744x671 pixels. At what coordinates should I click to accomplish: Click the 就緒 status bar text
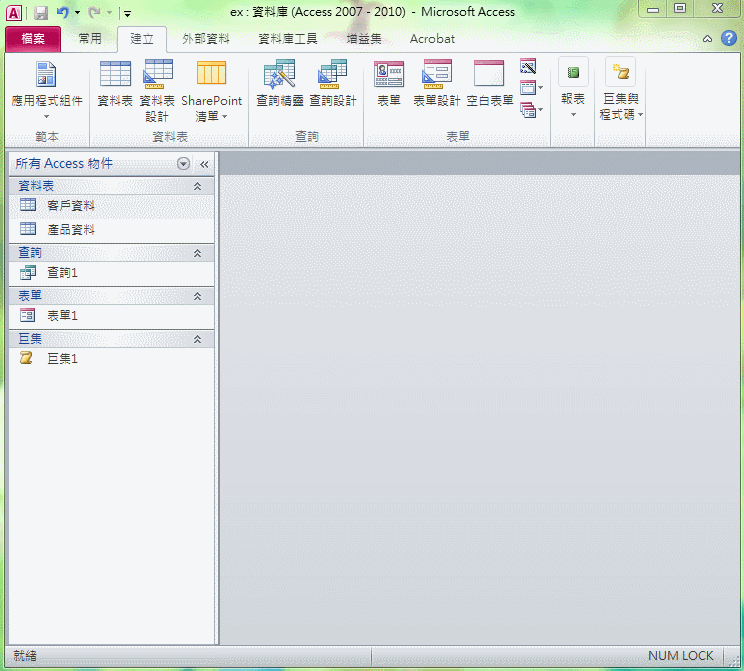(x=25, y=656)
